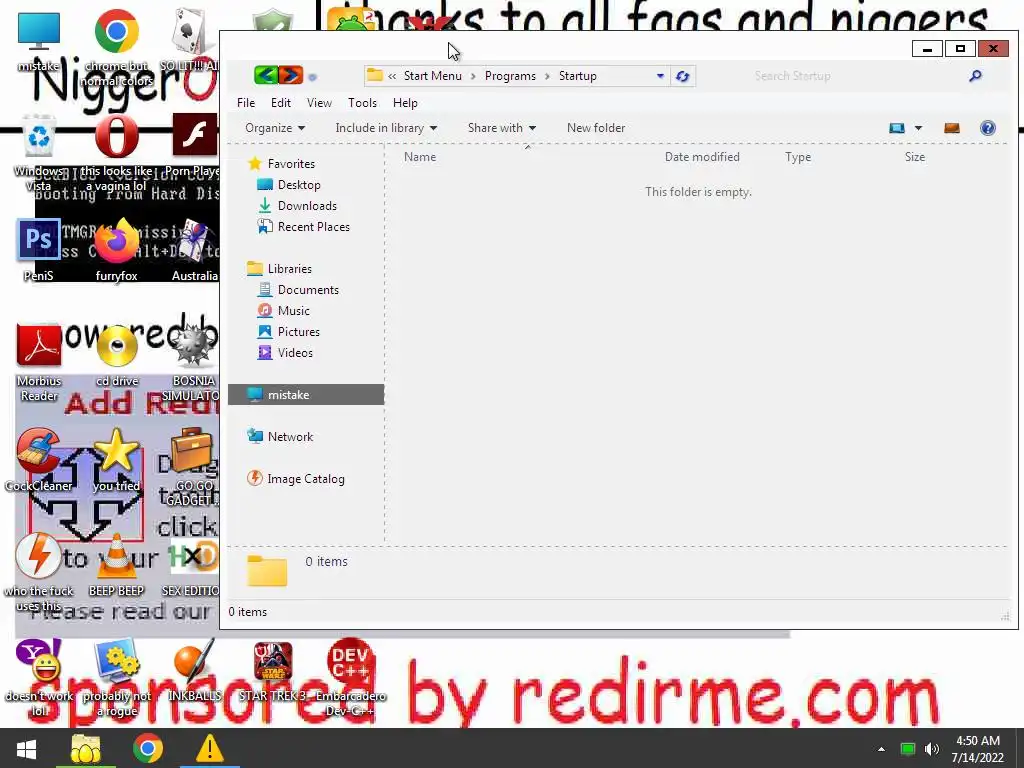Expand the arrow after Programs breadcrumb

(547, 76)
